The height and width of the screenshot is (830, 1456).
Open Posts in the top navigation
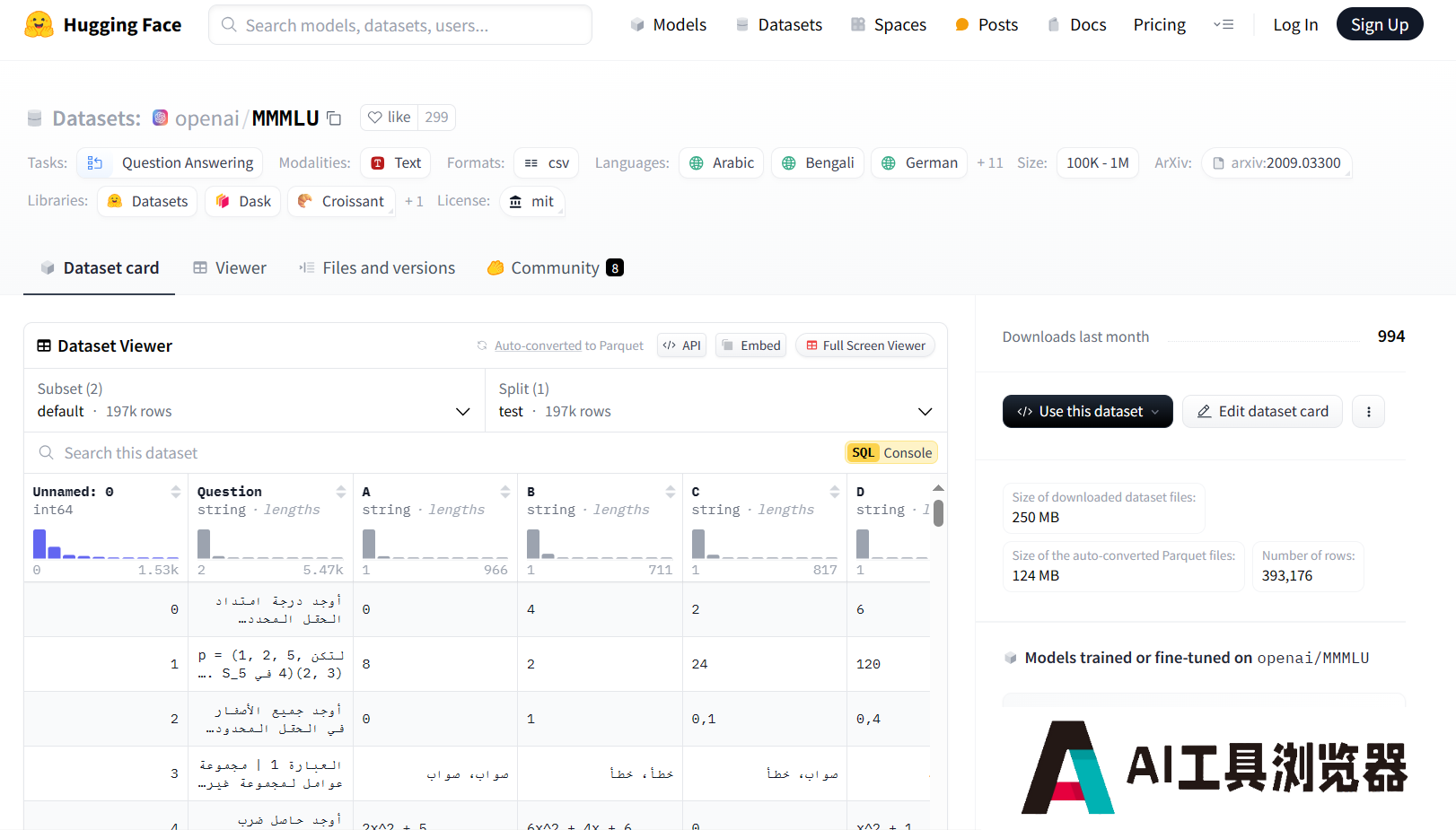pyautogui.click(x=987, y=25)
